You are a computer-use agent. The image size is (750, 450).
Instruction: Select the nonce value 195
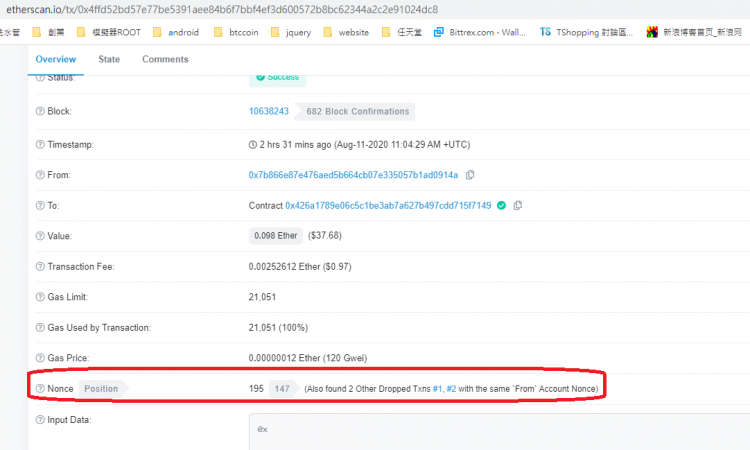click(256, 389)
